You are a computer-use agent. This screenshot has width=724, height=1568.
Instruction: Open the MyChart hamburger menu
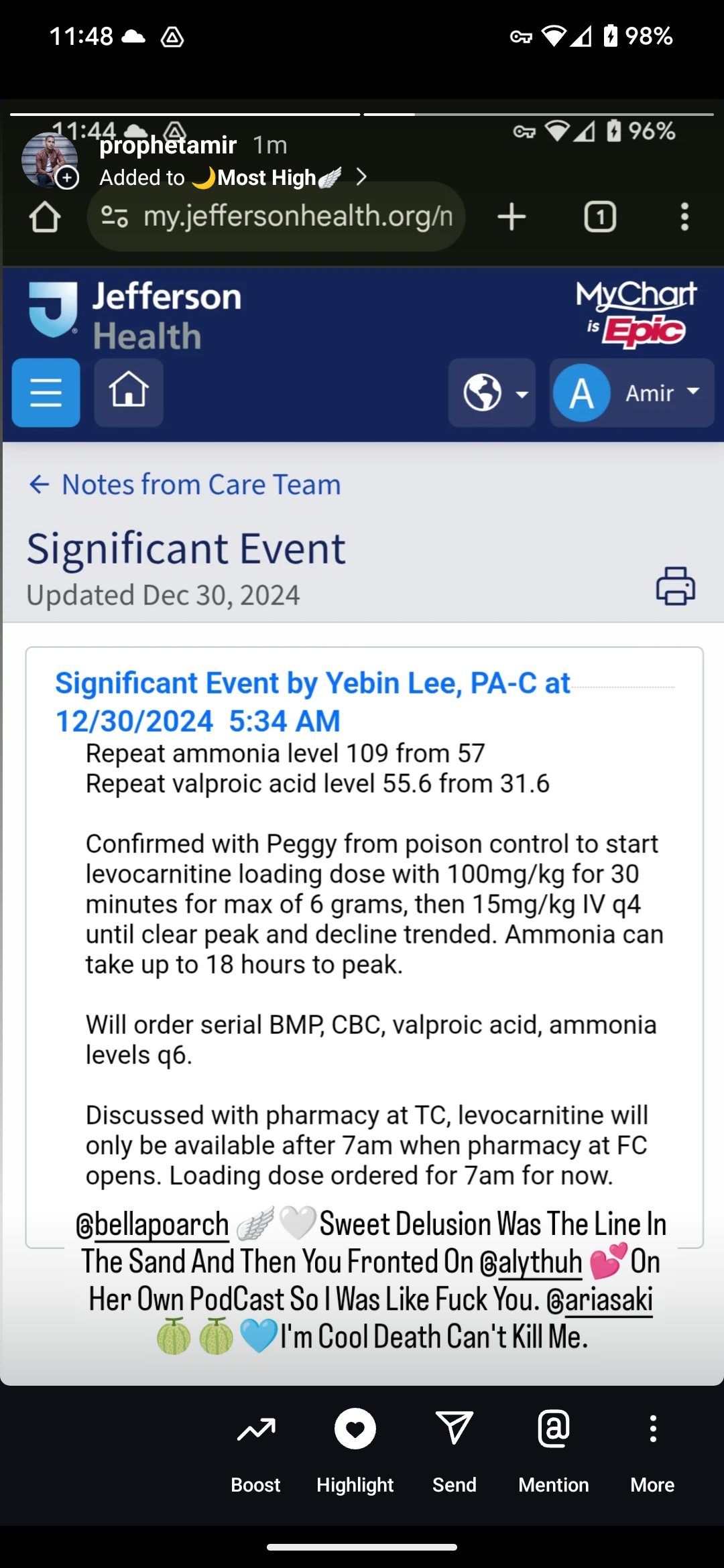point(46,393)
